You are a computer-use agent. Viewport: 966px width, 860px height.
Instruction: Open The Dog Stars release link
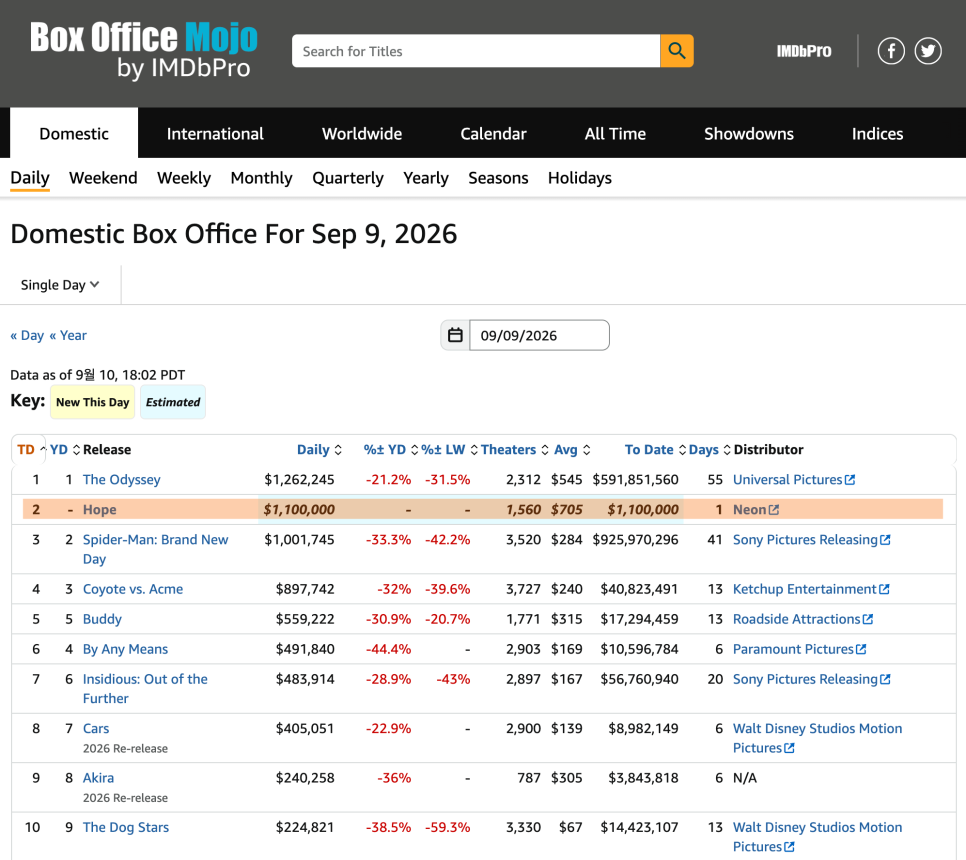tap(126, 827)
